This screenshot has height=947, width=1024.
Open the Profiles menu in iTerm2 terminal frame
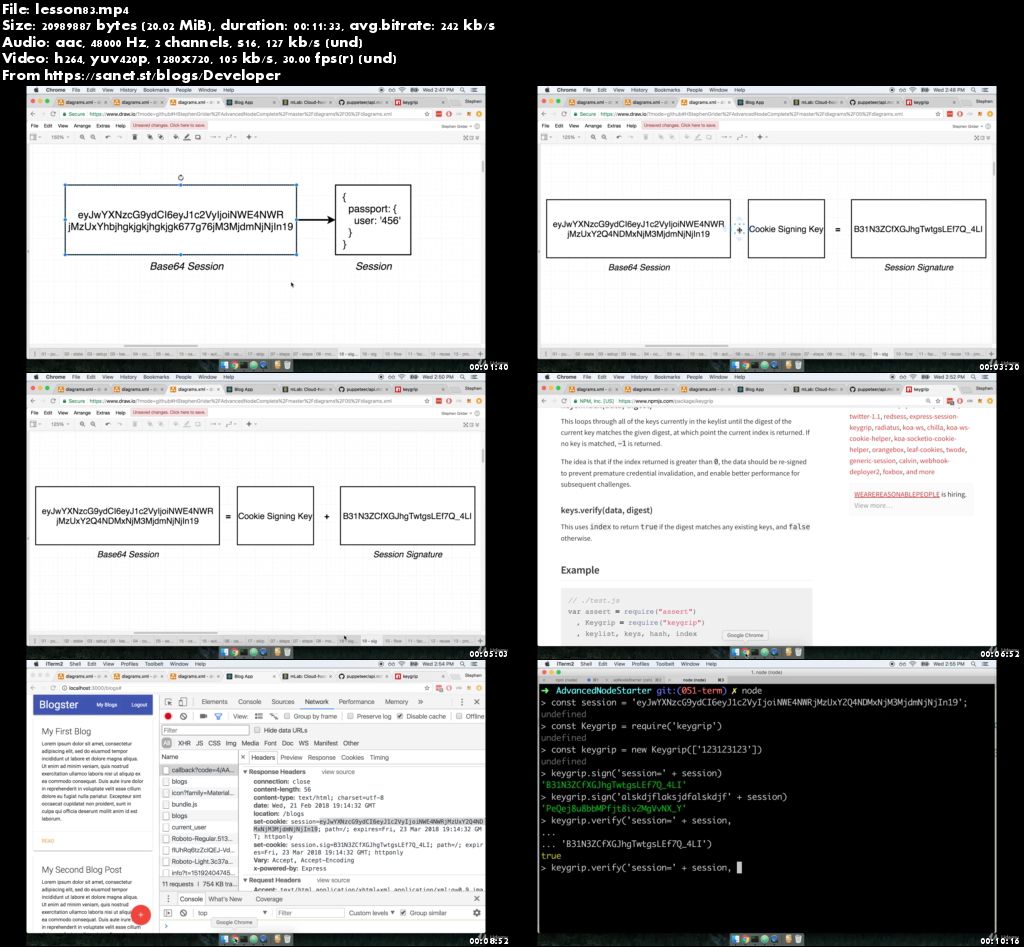(x=640, y=664)
